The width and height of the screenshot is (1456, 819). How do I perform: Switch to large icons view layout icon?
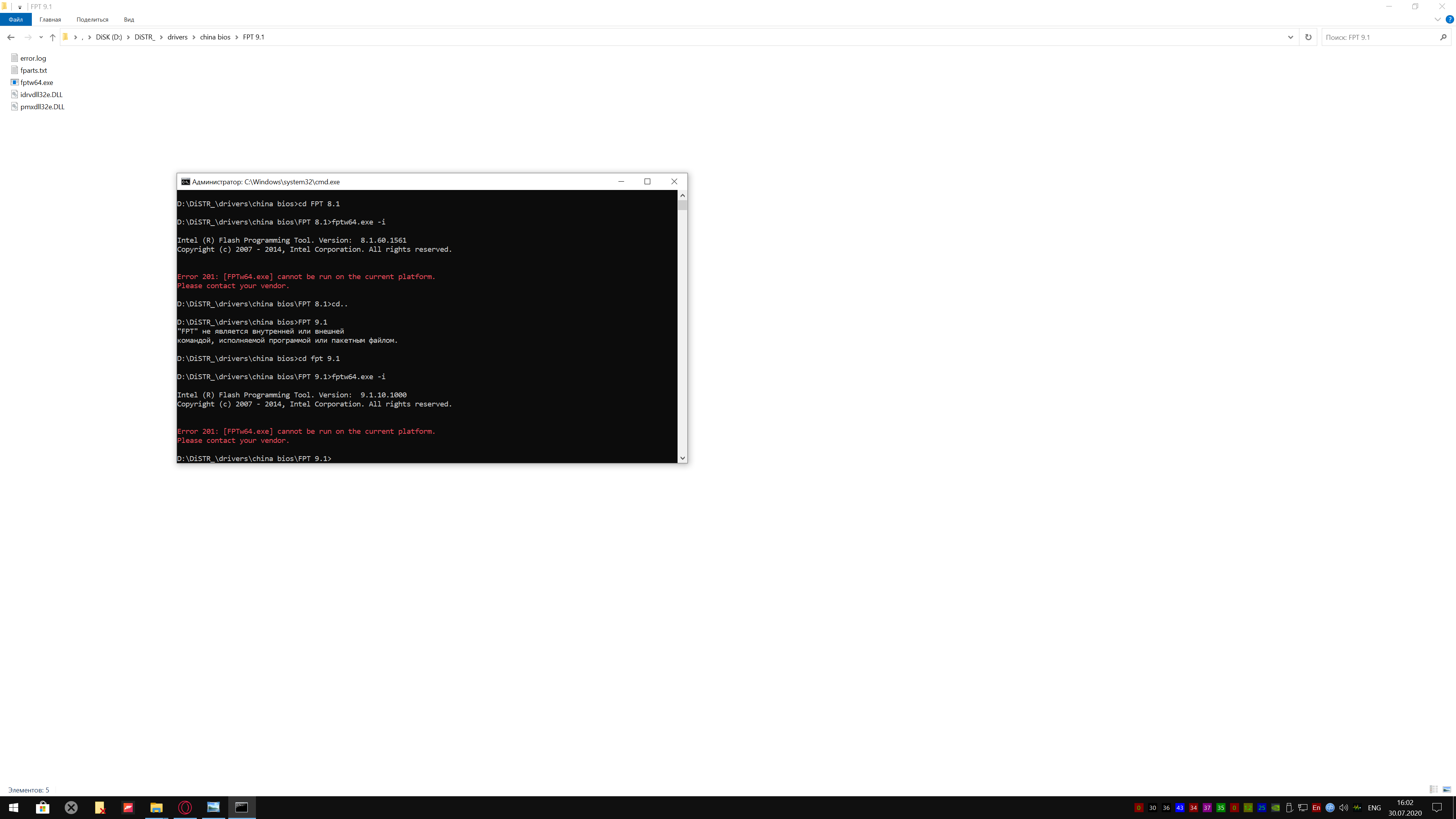[x=1447, y=789]
